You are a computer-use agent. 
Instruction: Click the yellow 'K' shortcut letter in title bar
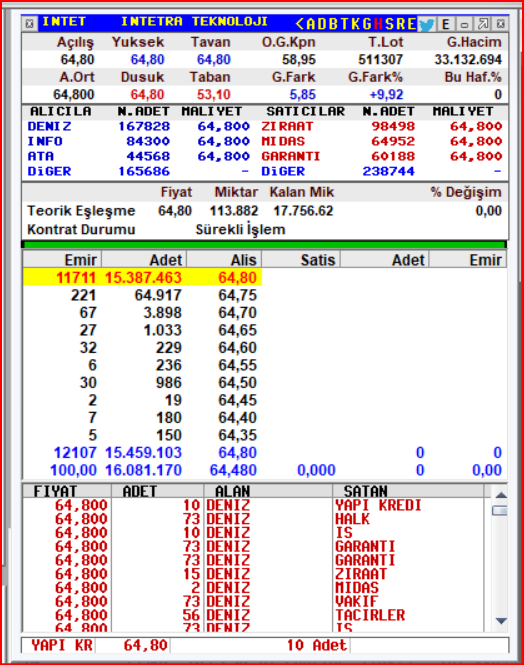click(x=356, y=24)
